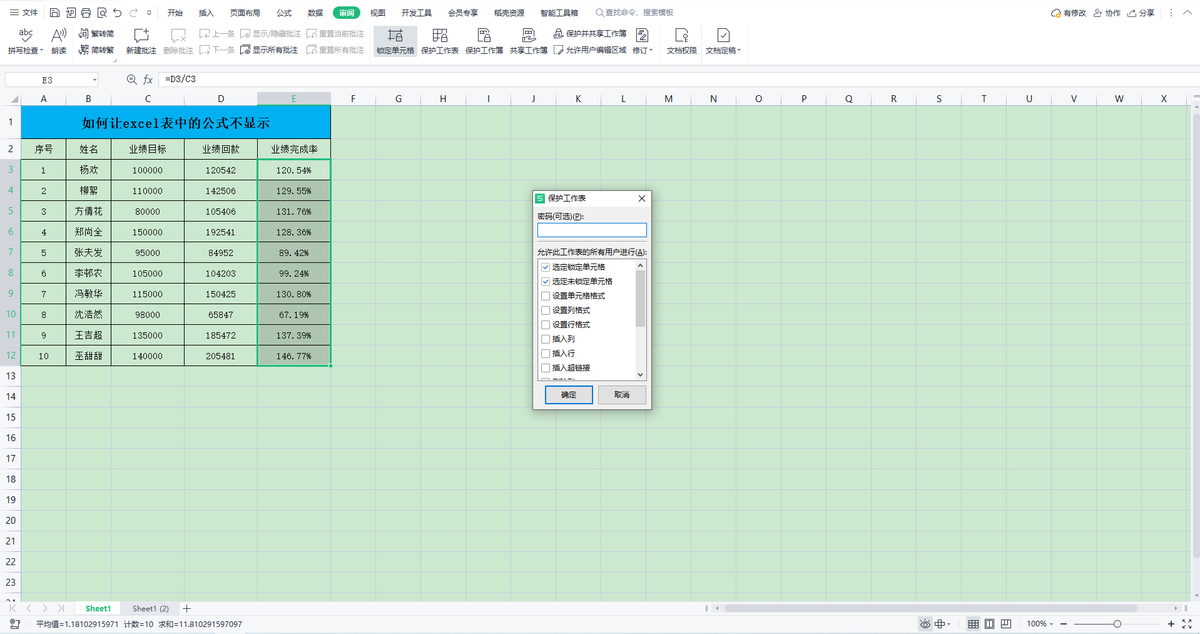
Task: Click the 简转繁 conversion icon
Action: pos(83,50)
